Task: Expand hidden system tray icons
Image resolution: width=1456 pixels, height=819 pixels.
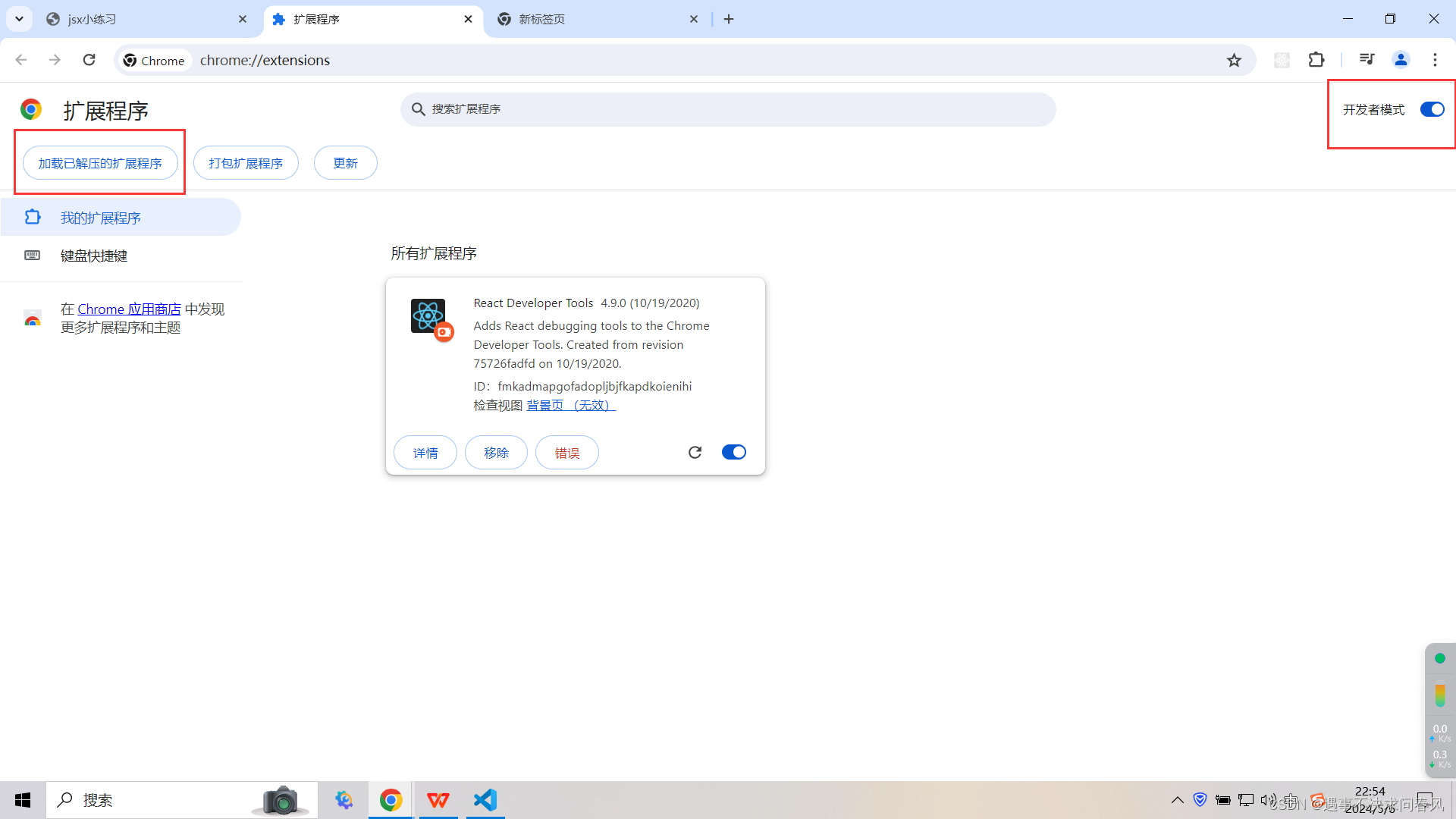Action: coord(1177,799)
